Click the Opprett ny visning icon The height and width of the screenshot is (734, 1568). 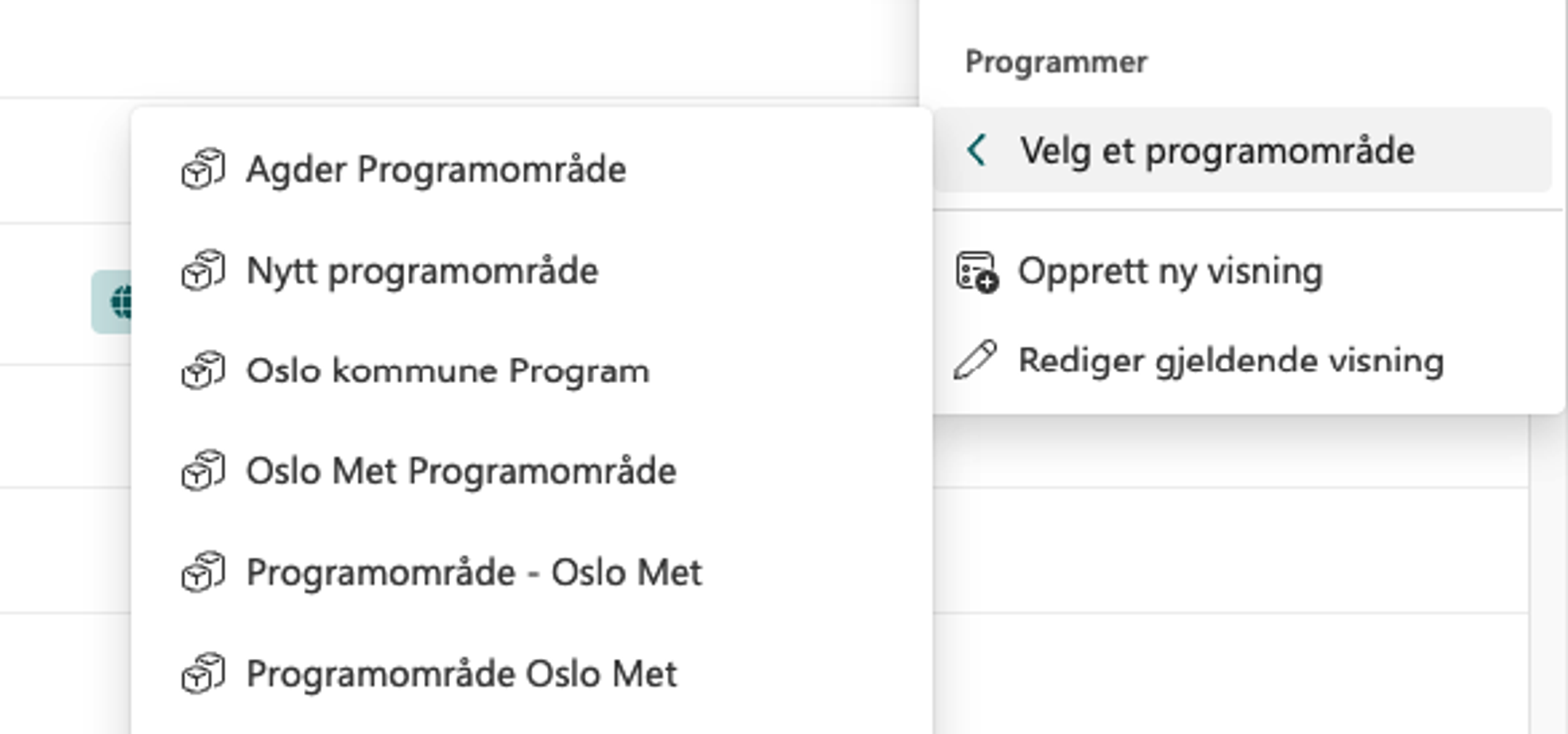coord(976,272)
